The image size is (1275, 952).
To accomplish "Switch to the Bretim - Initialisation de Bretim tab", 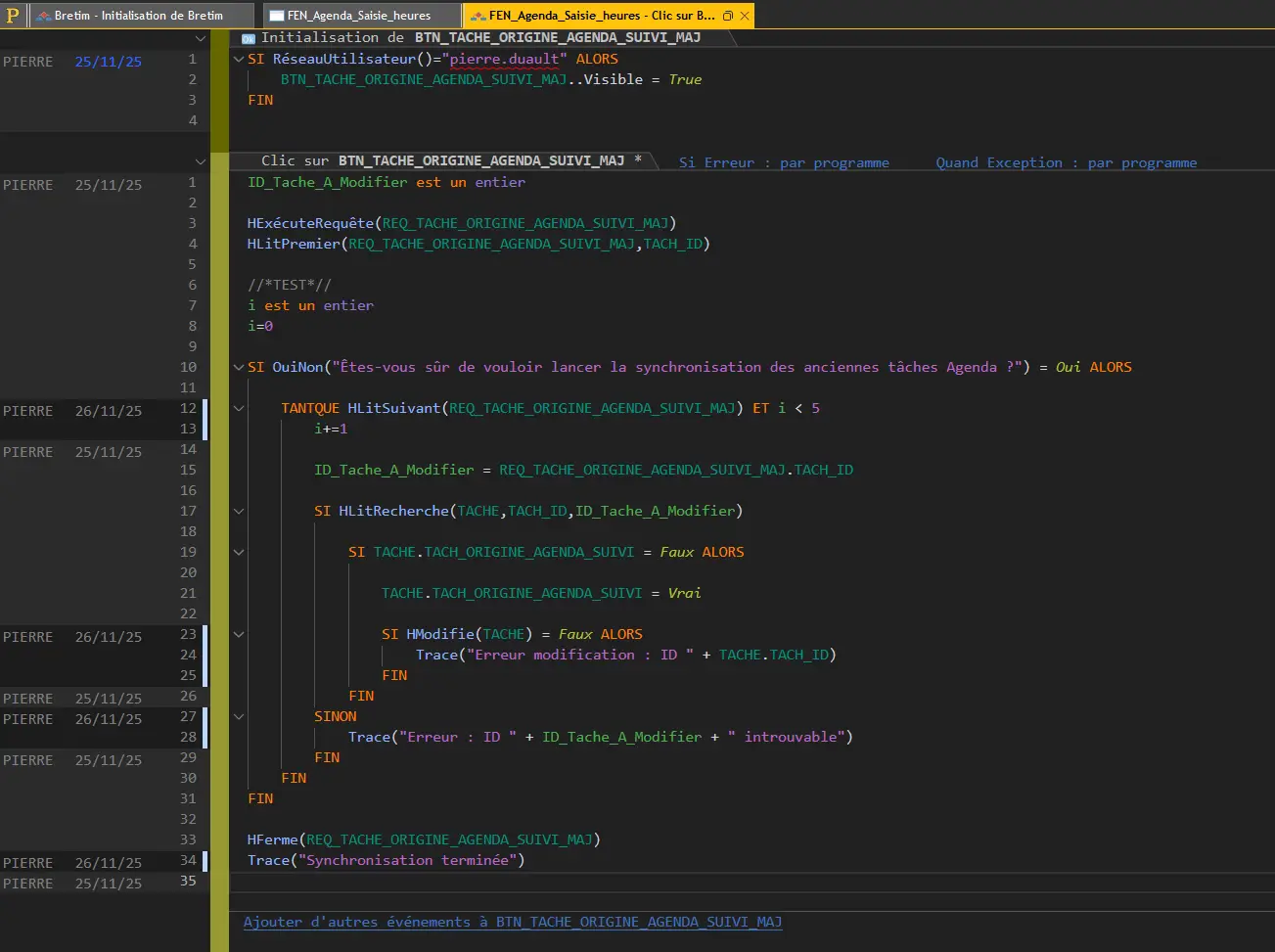I will pos(137,15).
